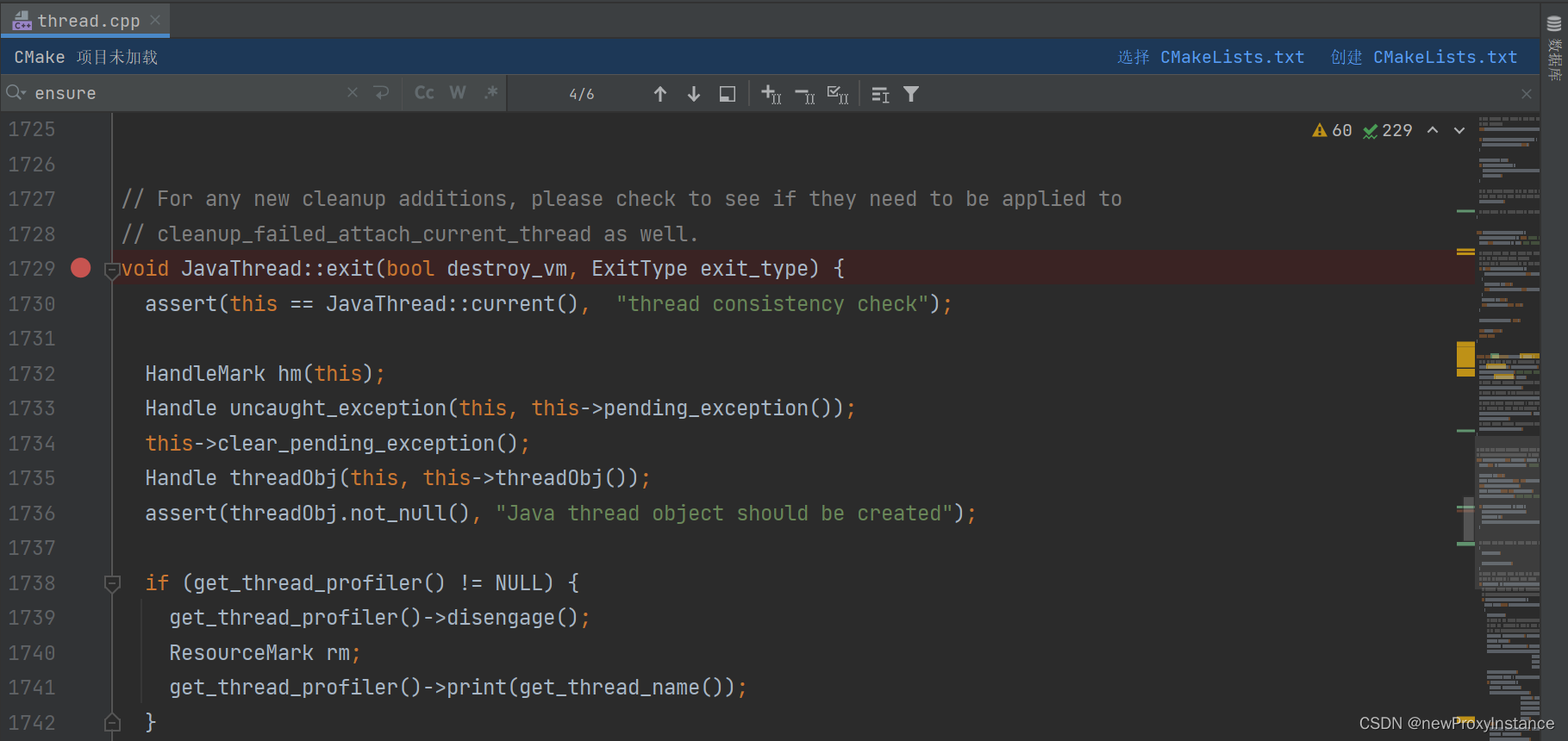Click the uncaught_exception Handle declaration
This screenshot has width=1568, height=741.
pos(500,408)
